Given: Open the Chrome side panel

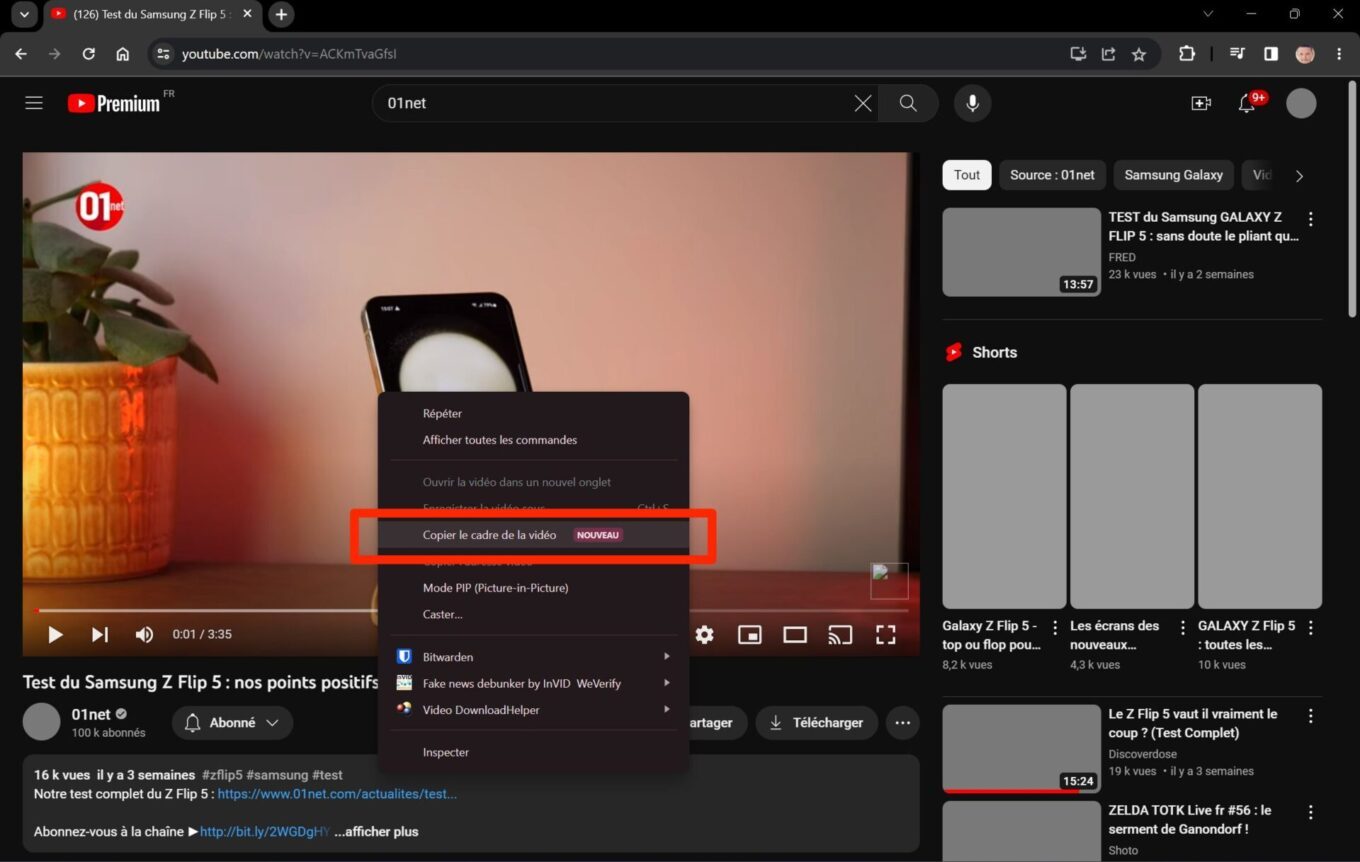Looking at the screenshot, I should point(1271,54).
